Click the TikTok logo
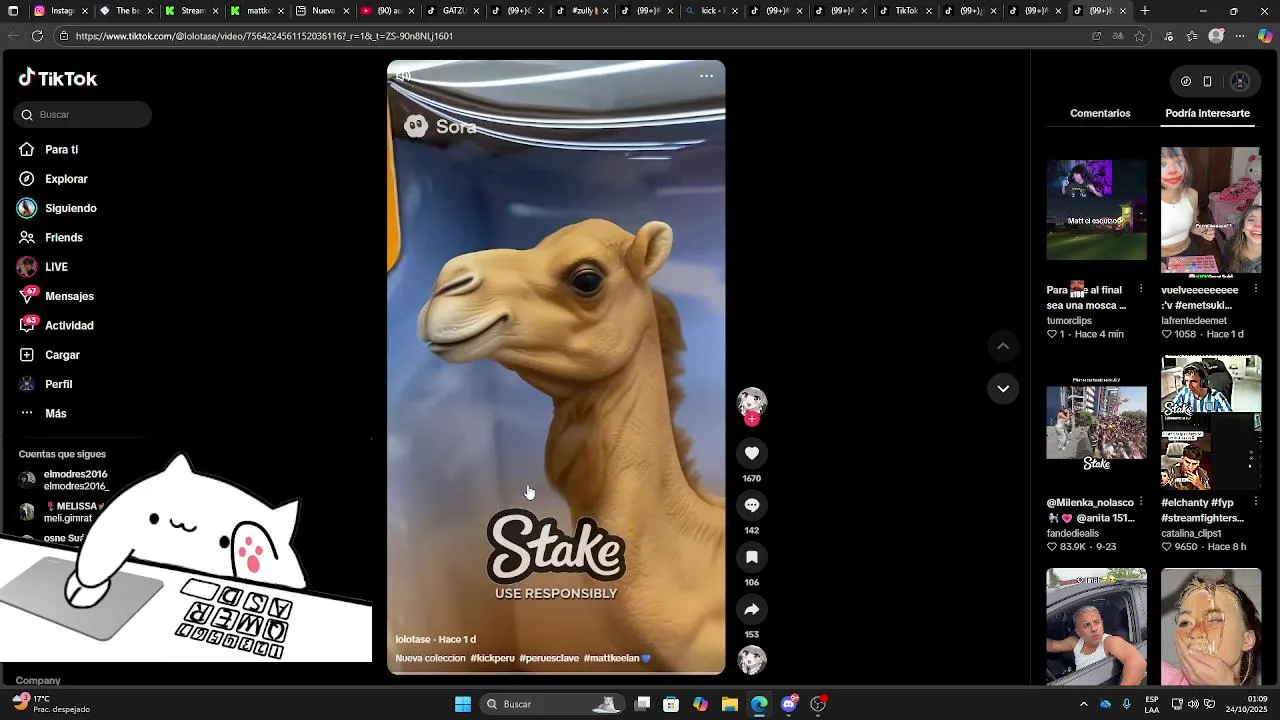The width and height of the screenshot is (1280, 720). (57, 78)
